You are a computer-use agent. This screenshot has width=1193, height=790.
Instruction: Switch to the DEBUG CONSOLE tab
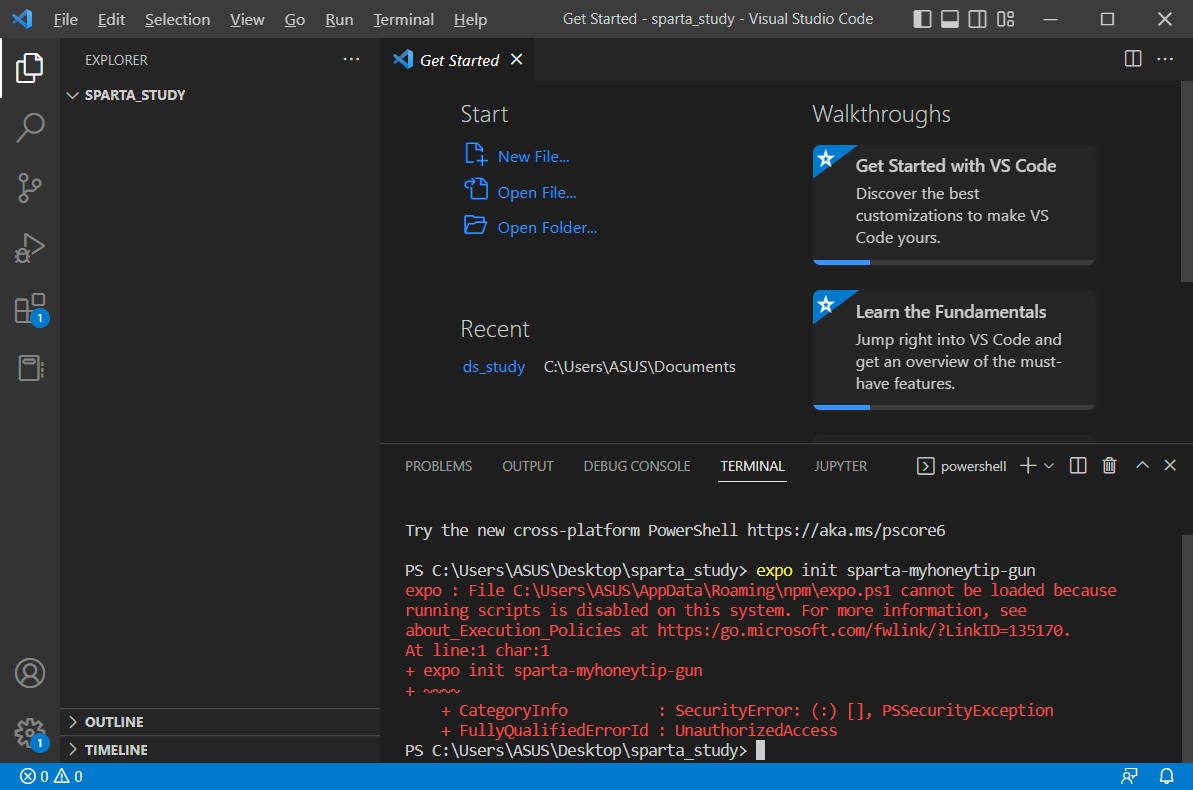637,466
